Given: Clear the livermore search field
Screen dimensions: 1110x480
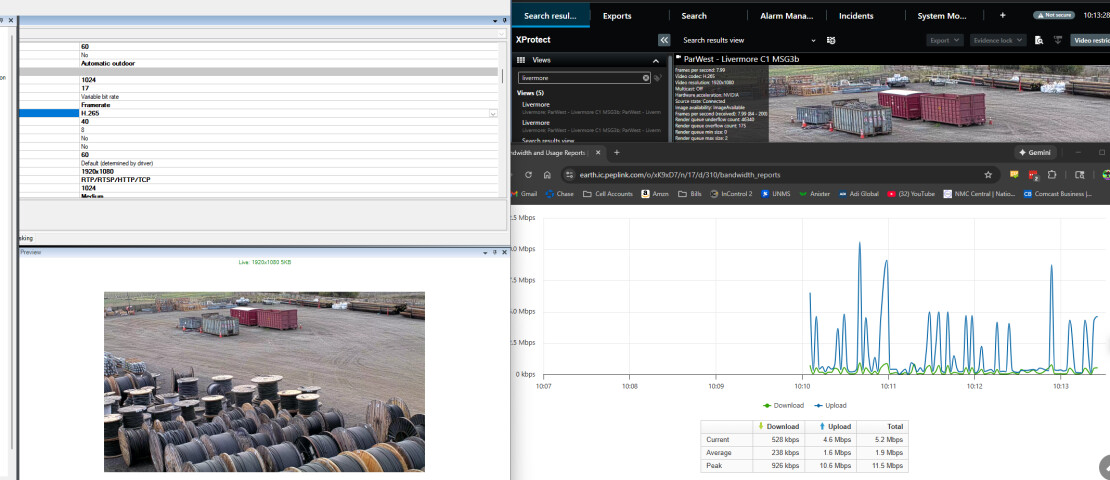Looking at the screenshot, I should click(646, 77).
